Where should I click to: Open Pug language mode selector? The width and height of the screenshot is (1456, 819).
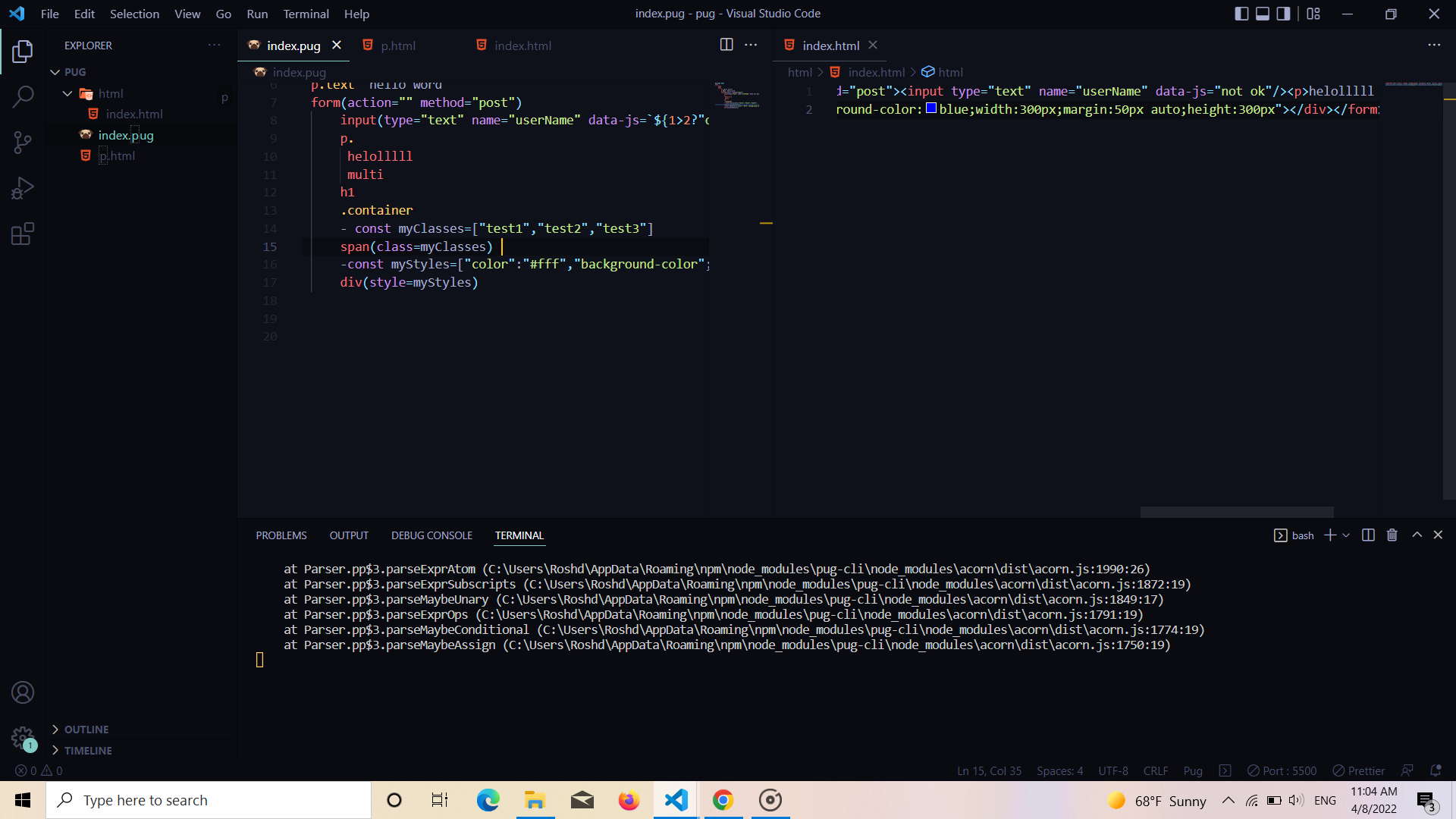point(1193,770)
